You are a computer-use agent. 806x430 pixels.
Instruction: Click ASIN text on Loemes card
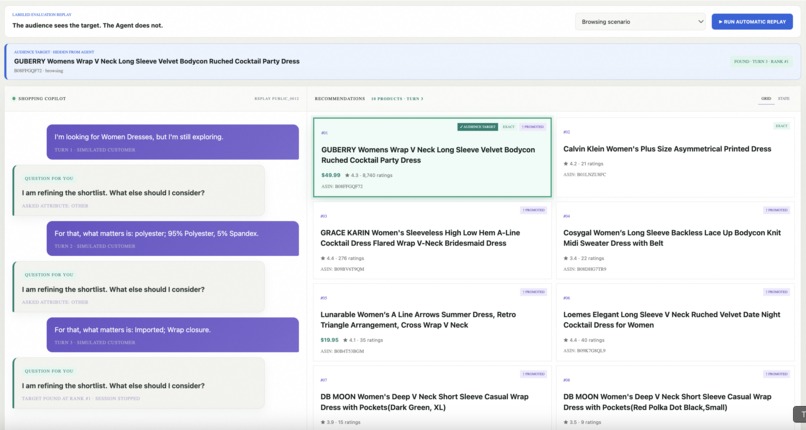point(584,351)
